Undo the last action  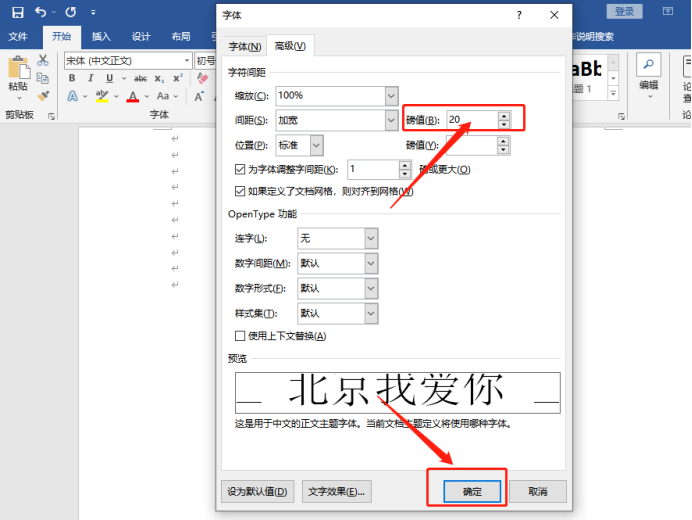40,12
